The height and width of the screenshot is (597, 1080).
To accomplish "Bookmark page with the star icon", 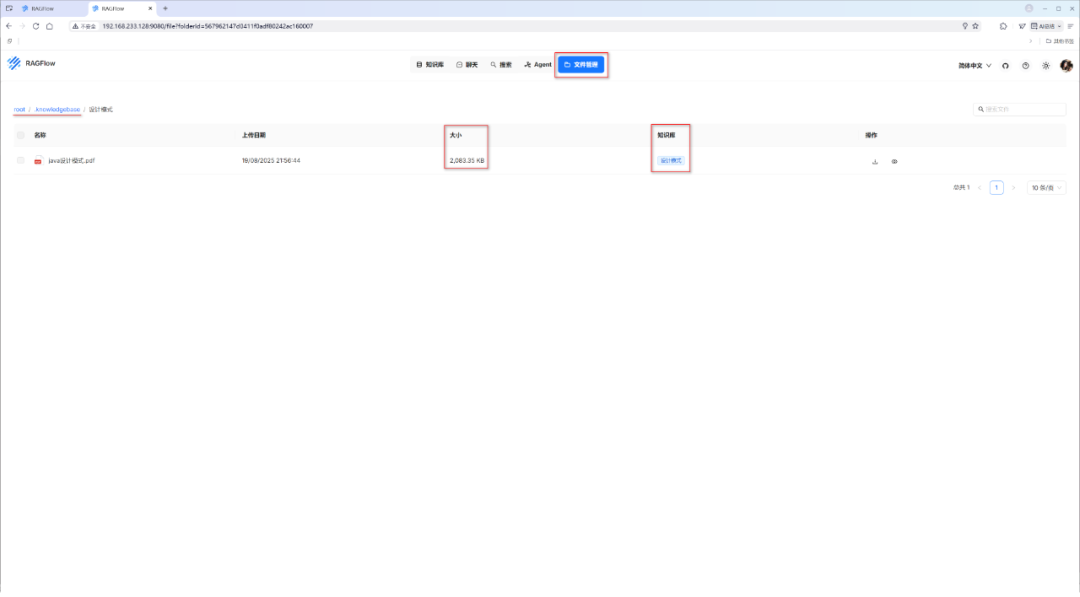I will (975, 26).
